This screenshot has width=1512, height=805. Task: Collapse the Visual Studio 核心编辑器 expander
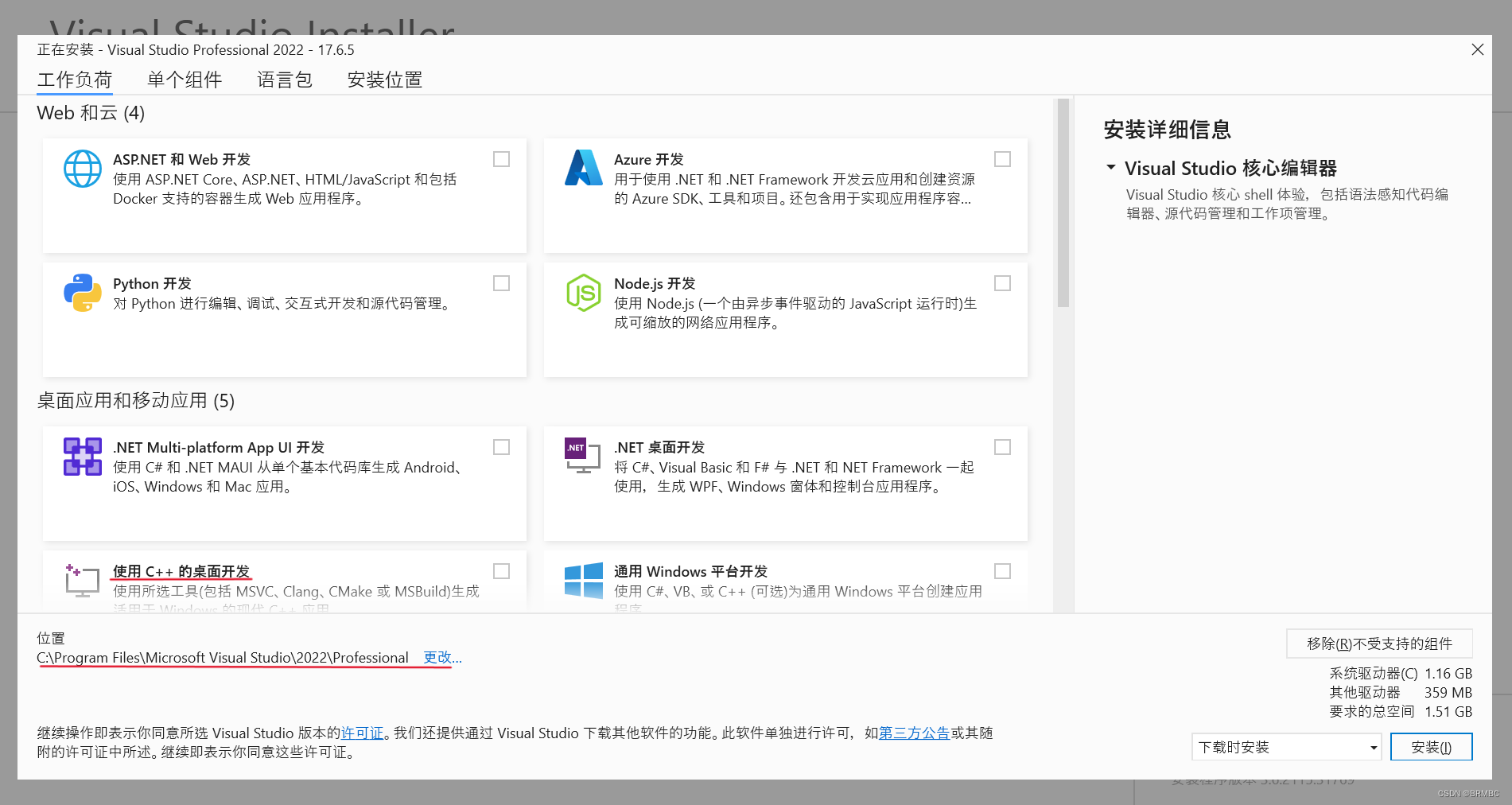(1111, 168)
